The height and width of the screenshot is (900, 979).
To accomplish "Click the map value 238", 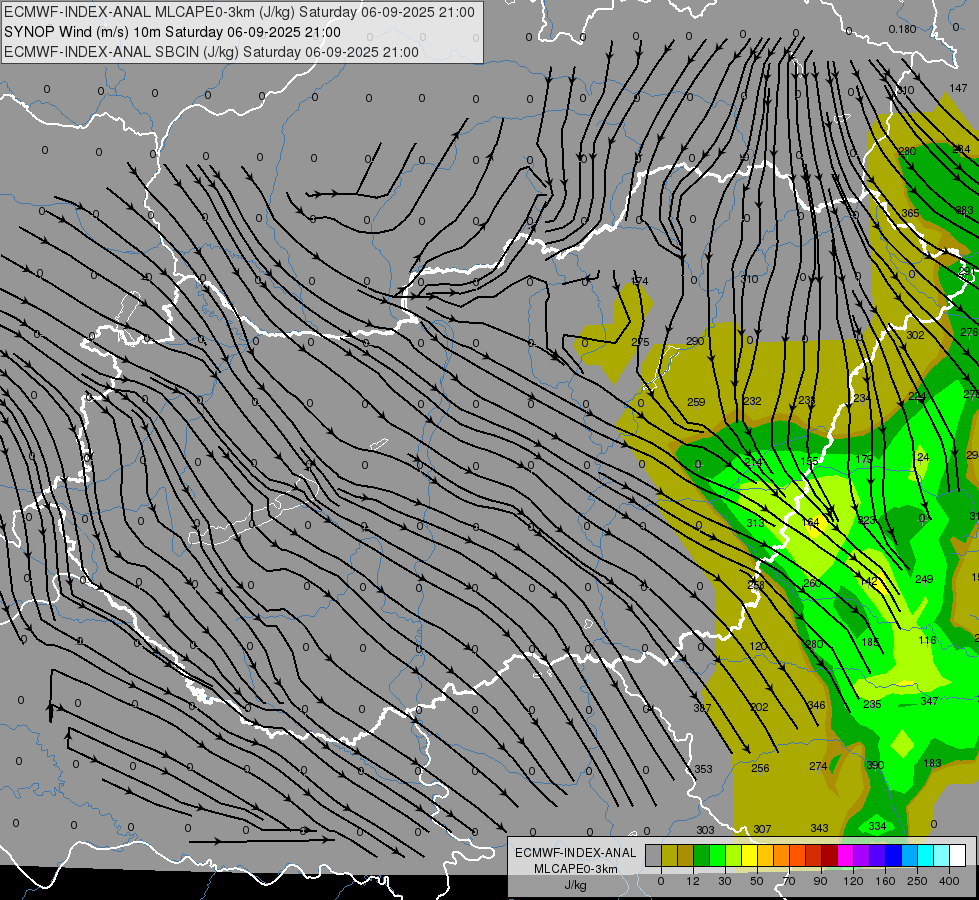I will (807, 400).
